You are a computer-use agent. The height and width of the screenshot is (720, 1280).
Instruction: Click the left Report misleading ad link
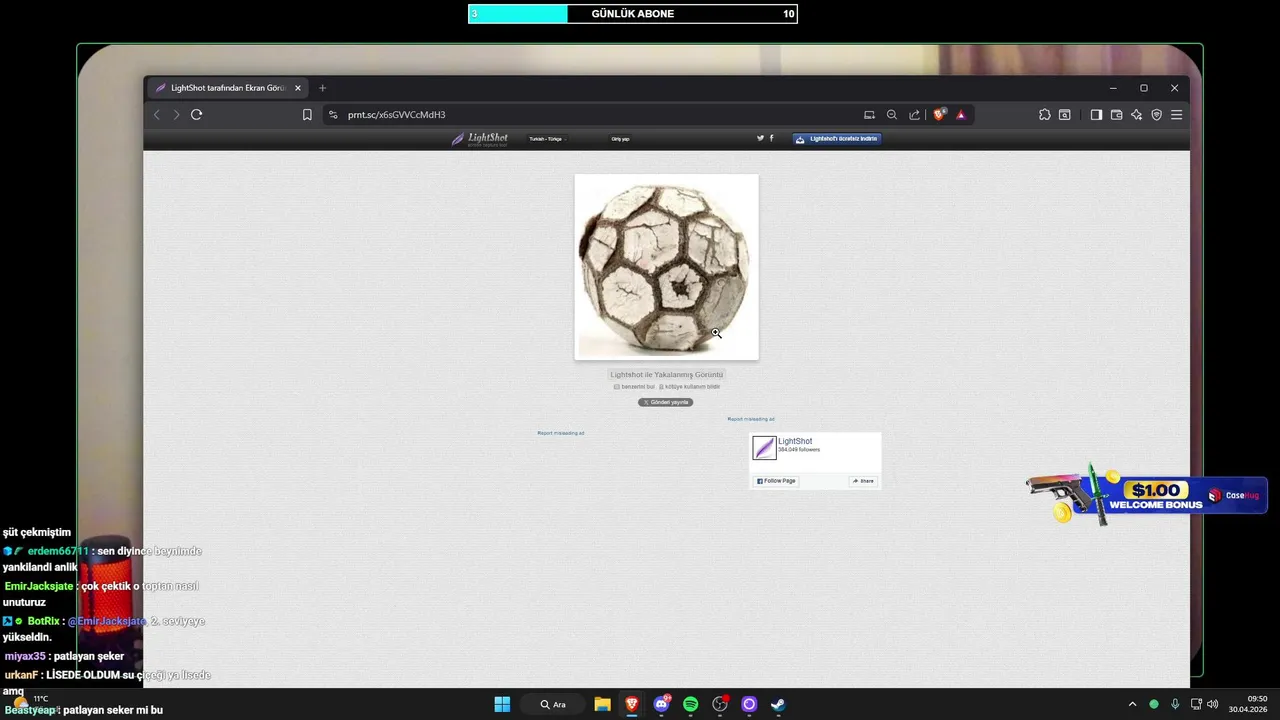(x=561, y=433)
